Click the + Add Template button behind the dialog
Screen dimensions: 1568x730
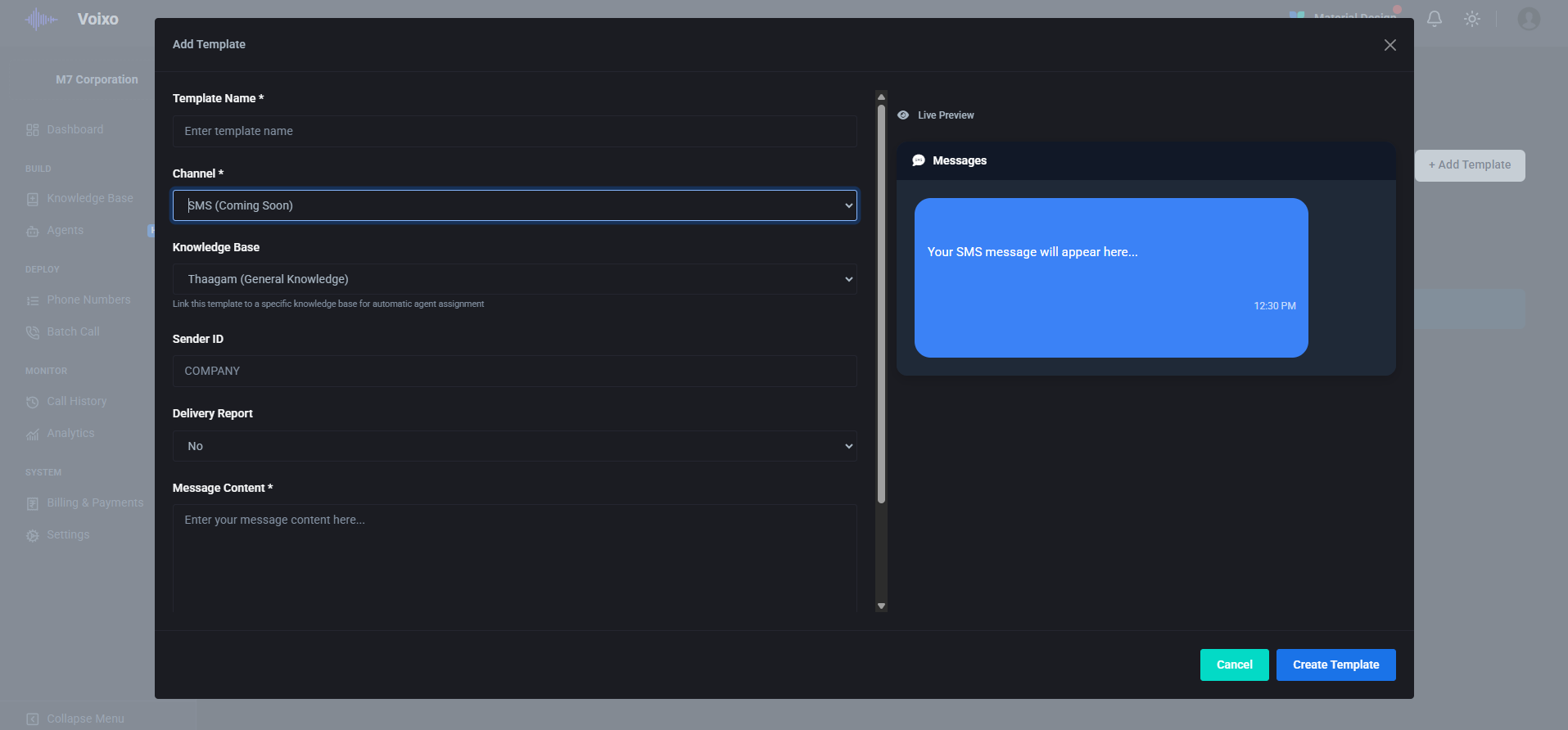coord(1470,165)
